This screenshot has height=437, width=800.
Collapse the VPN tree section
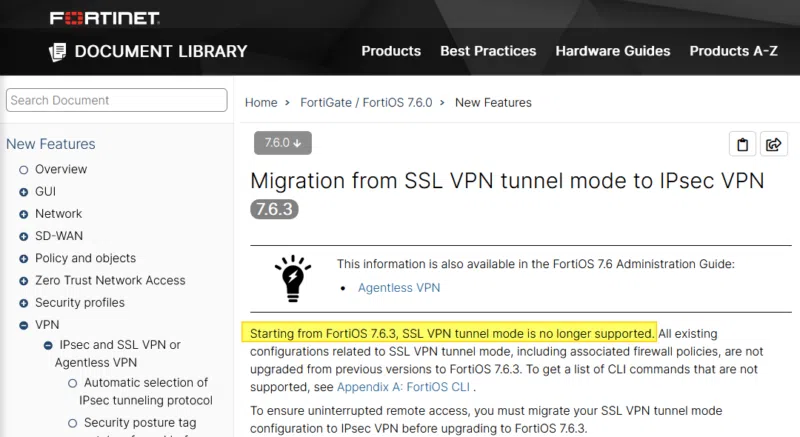[23, 325]
